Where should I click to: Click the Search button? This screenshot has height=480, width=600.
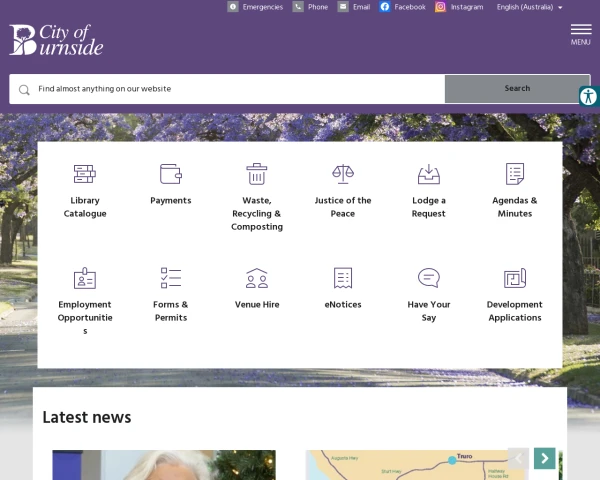click(517, 89)
